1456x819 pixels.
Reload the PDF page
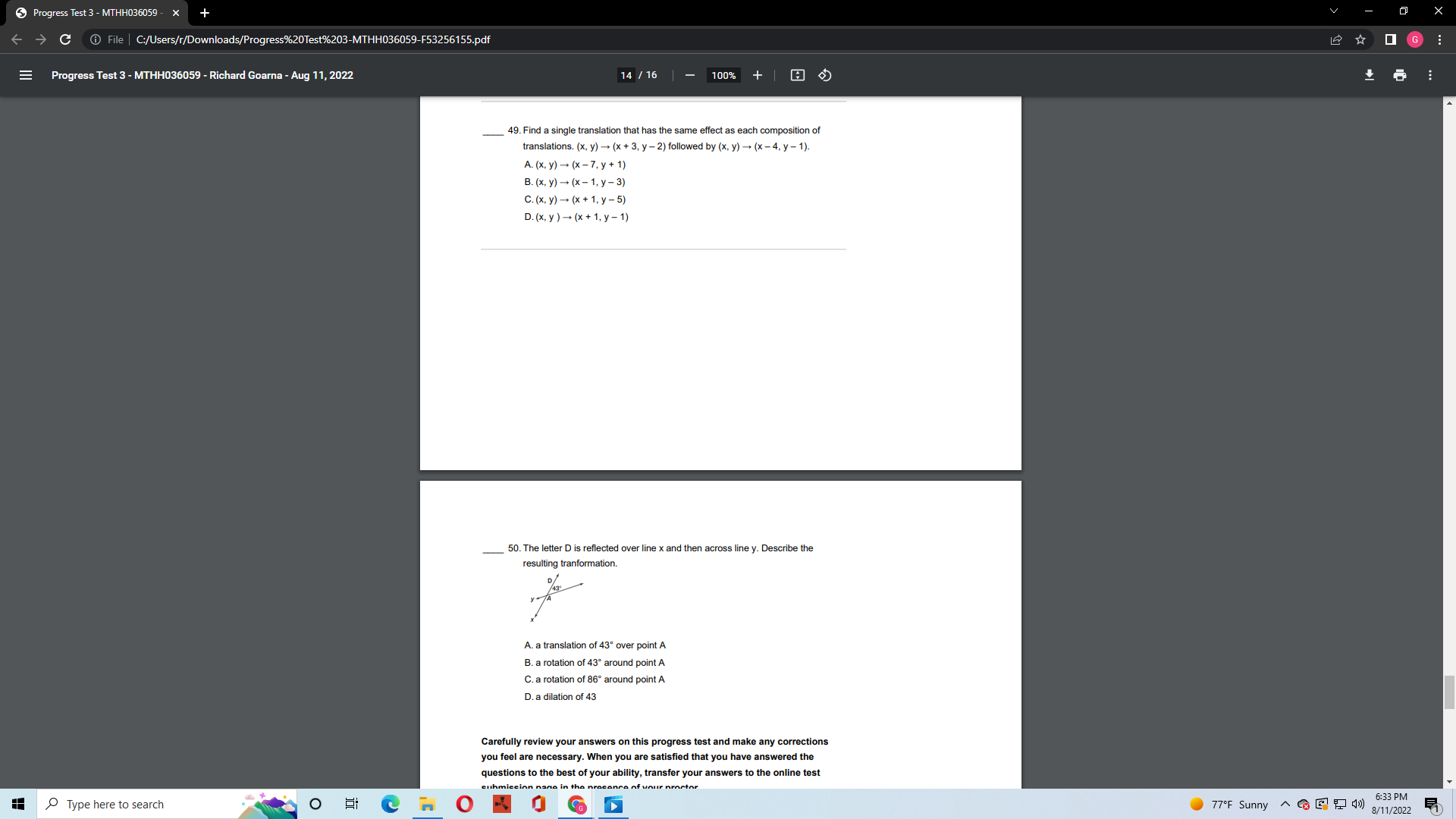(x=64, y=39)
